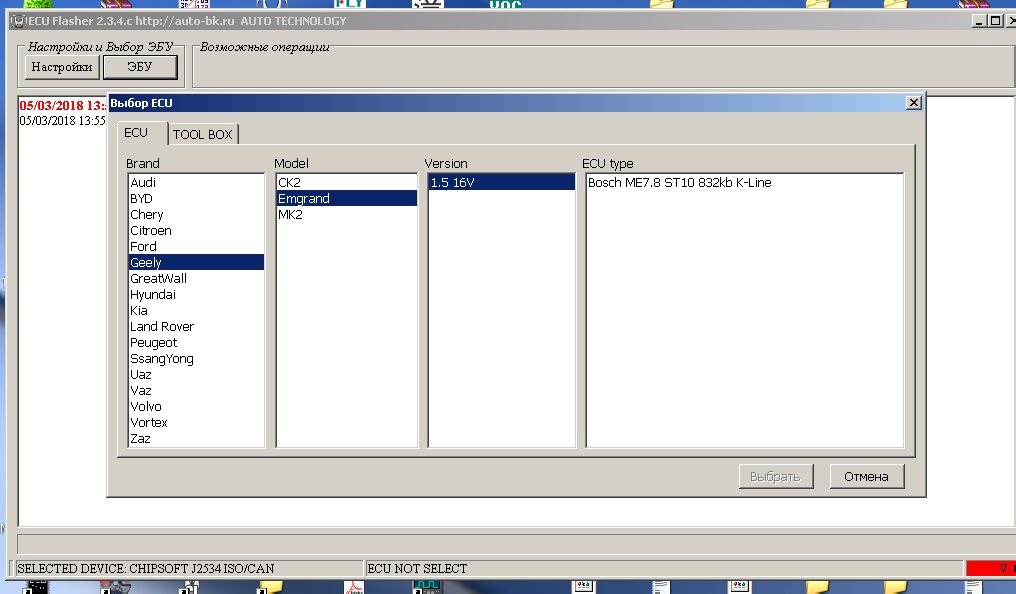Select Peugeot brand
The width and height of the screenshot is (1016, 594).
pos(196,343)
